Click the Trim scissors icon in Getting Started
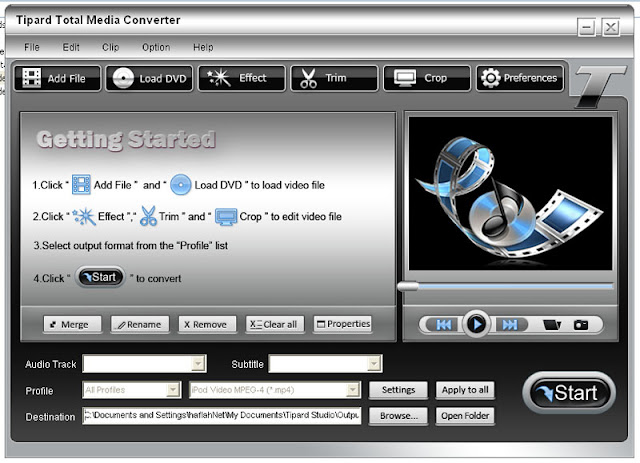This screenshot has height=463, width=640. point(148,216)
